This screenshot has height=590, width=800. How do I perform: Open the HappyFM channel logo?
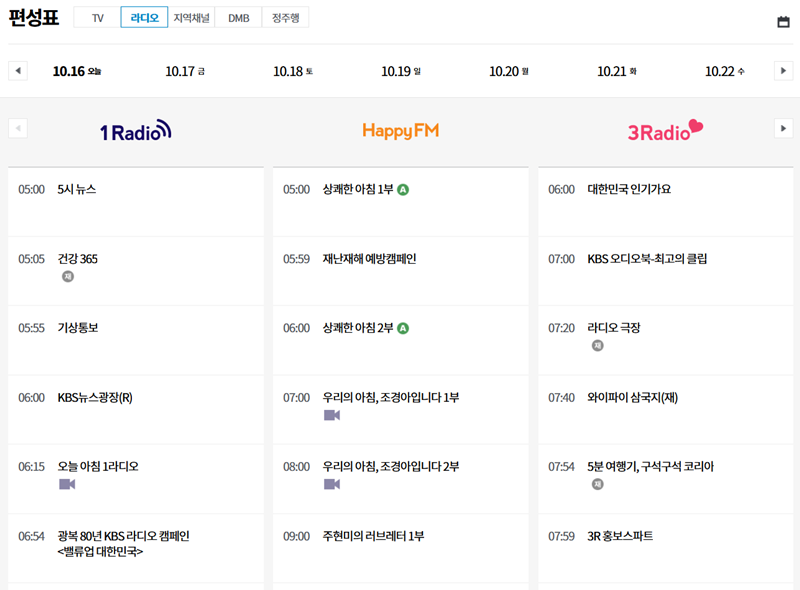401,131
